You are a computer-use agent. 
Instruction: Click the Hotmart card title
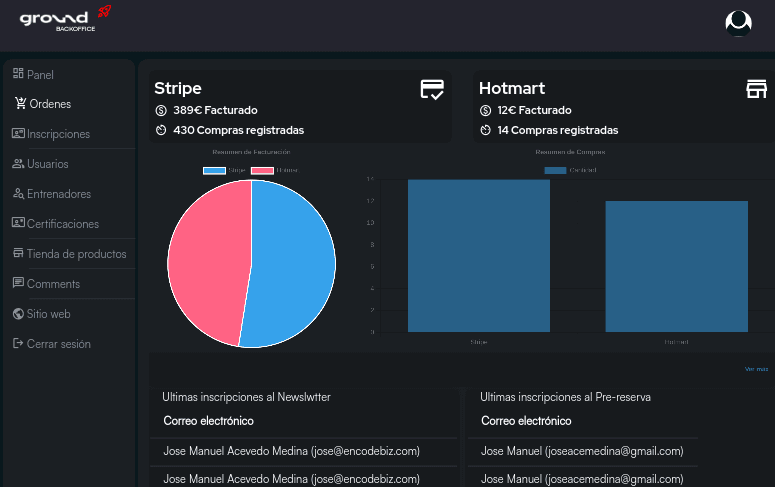click(512, 89)
